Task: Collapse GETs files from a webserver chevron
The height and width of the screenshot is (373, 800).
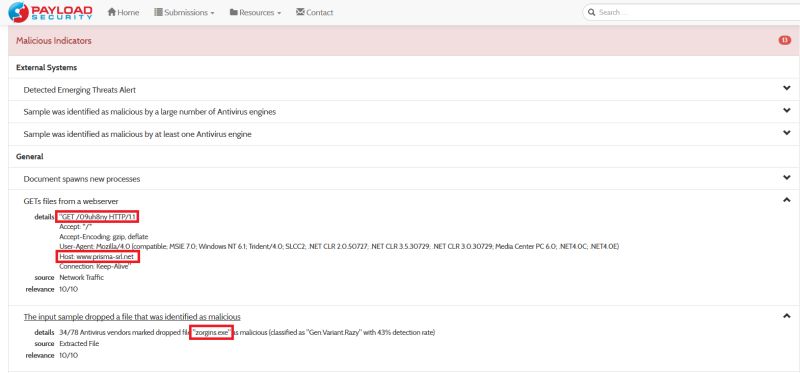Action: point(786,200)
